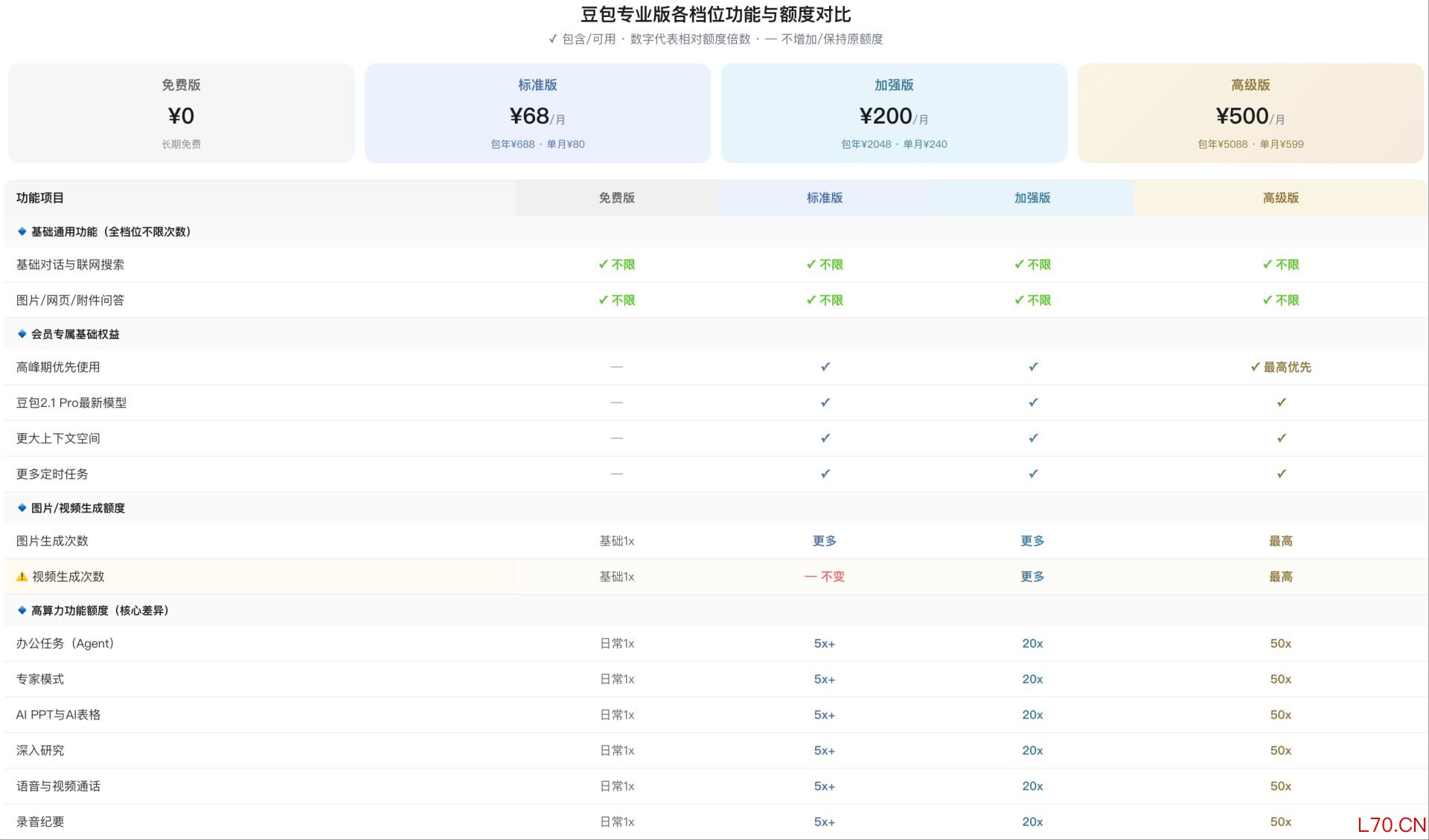Click the 深入研究 row label
This screenshot has width=1429, height=840.
[40, 751]
